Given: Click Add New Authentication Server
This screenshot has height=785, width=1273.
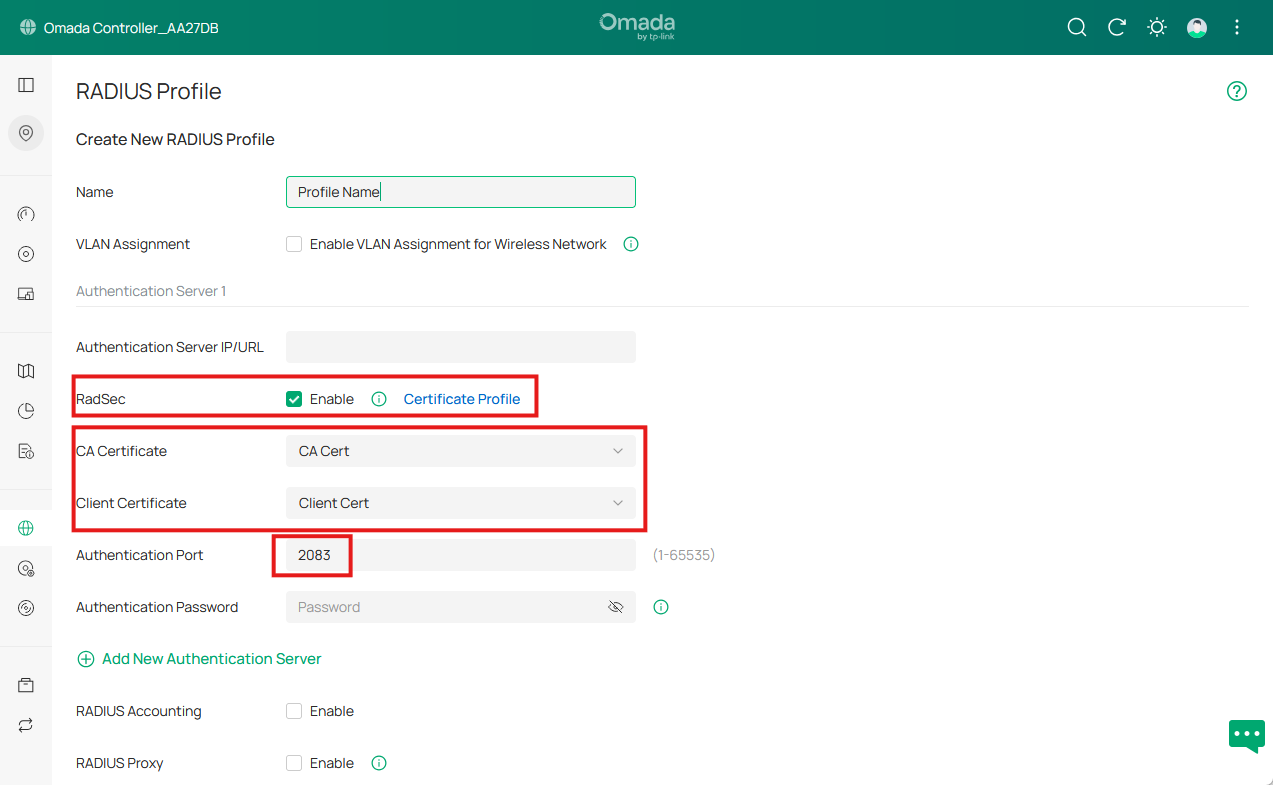Looking at the screenshot, I should pos(199,659).
